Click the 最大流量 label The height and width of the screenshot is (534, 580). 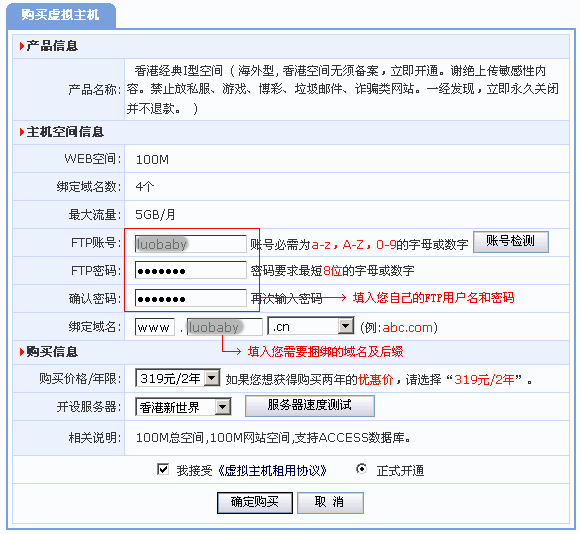coord(95,214)
